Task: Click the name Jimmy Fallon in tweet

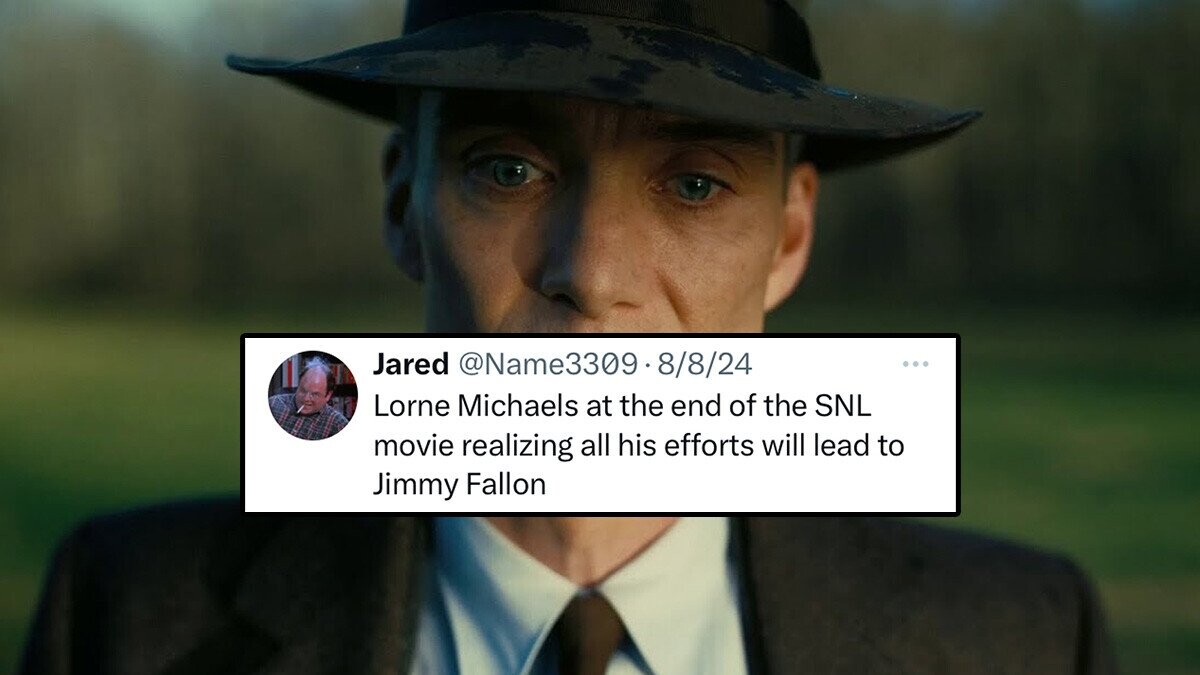Action: pos(460,486)
